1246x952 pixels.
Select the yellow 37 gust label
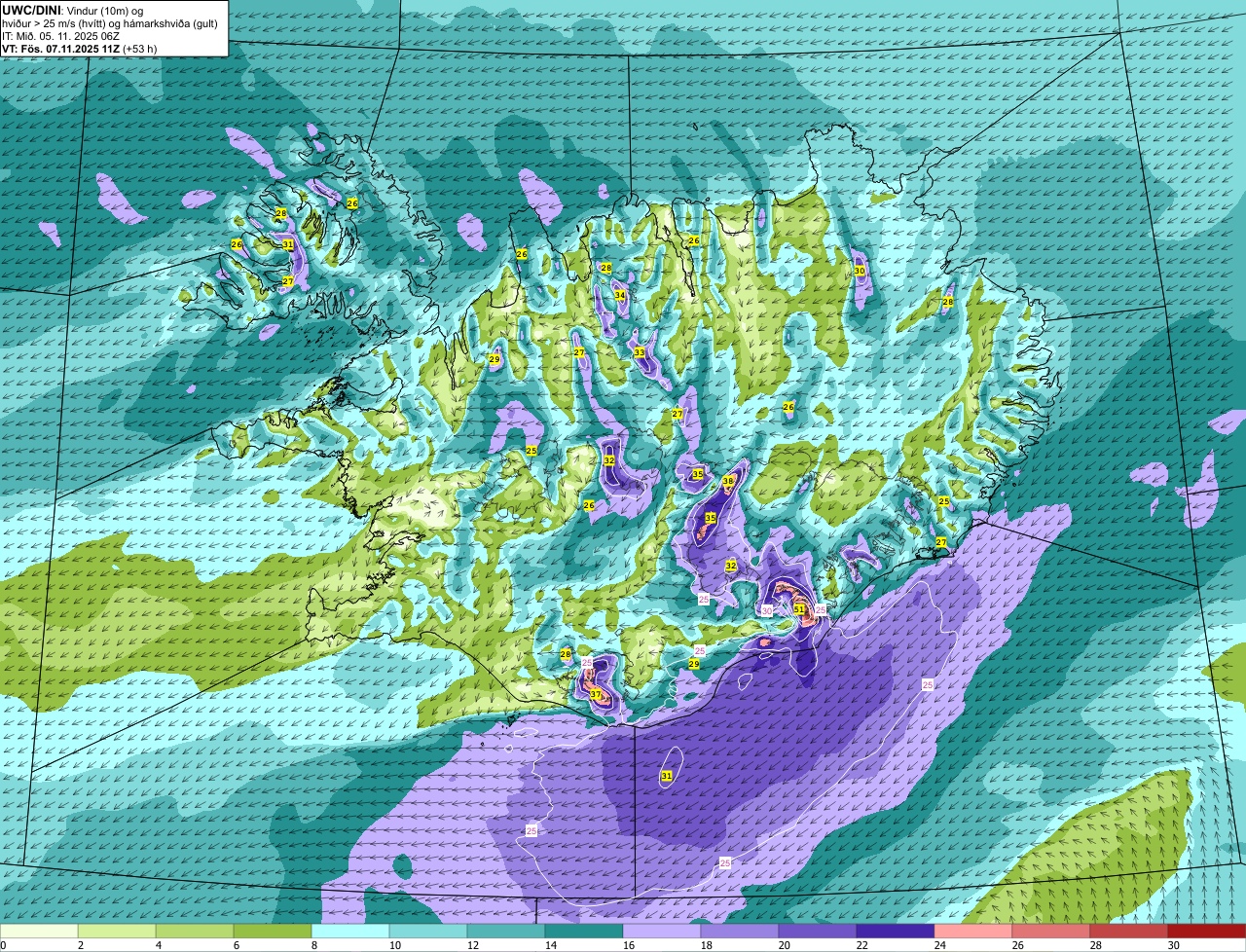click(x=595, y=694)
